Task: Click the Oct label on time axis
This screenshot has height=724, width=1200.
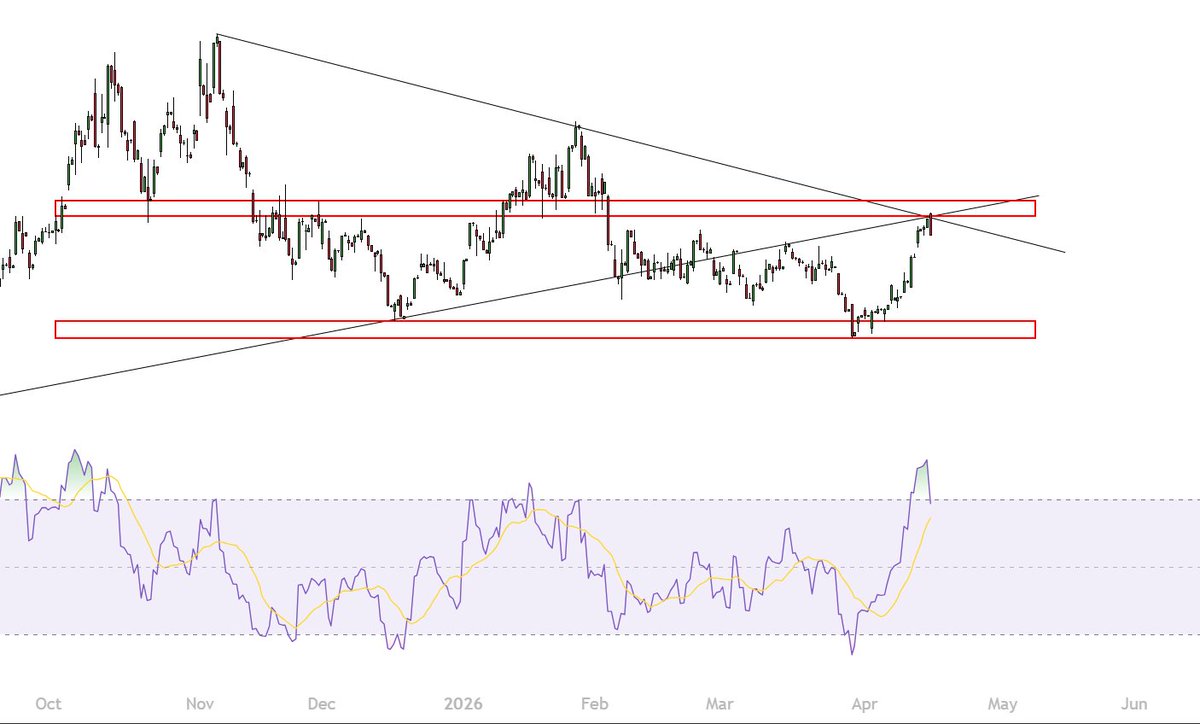Action: point(49,702)
